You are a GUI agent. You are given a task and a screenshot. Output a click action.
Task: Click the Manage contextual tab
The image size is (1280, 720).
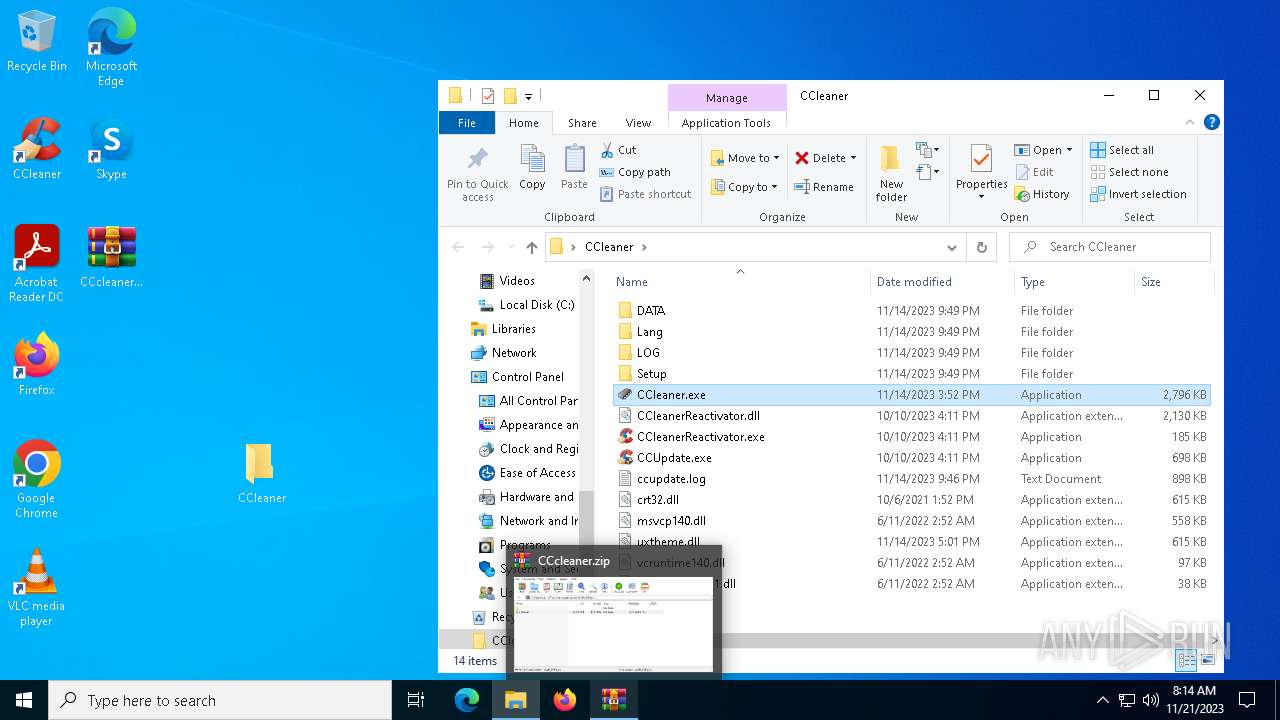(726, 98)
